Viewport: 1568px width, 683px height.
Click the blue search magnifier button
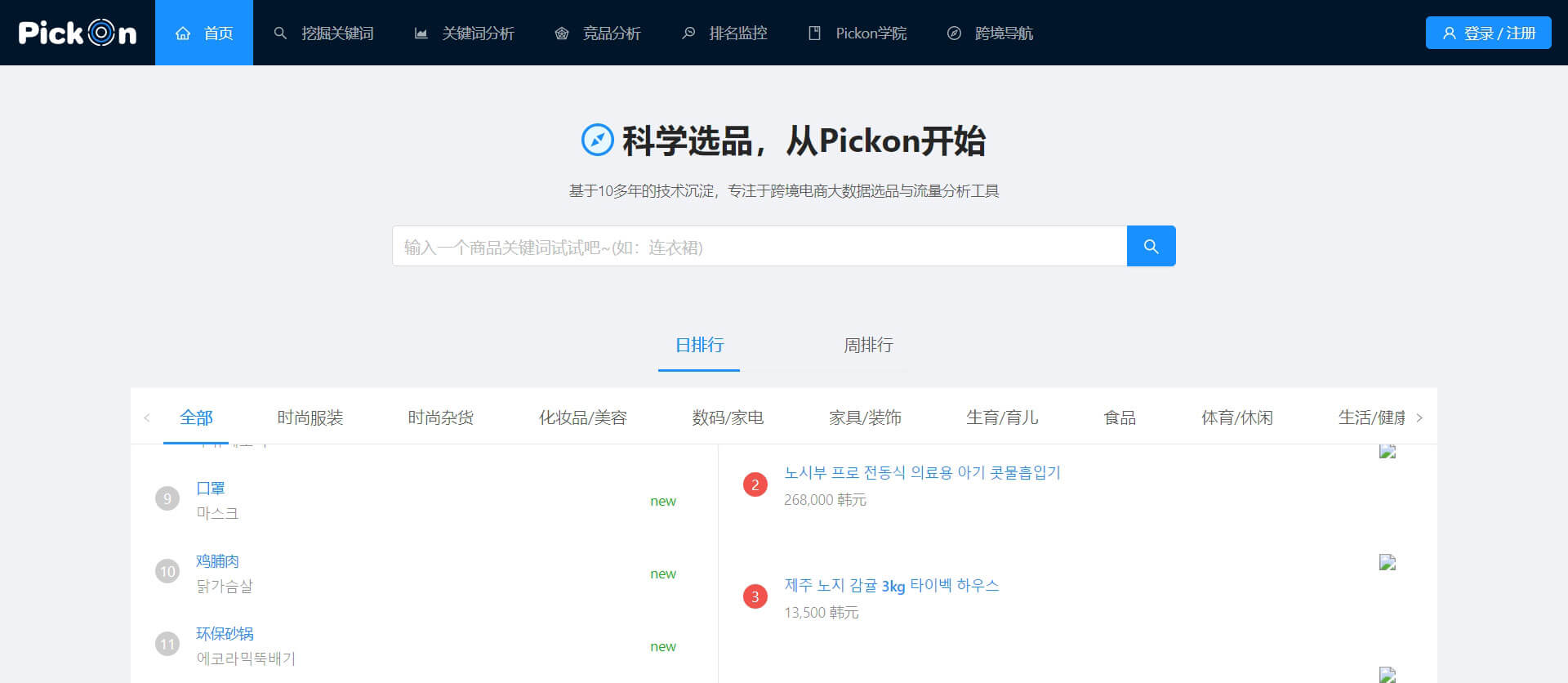pos(1151,246)
